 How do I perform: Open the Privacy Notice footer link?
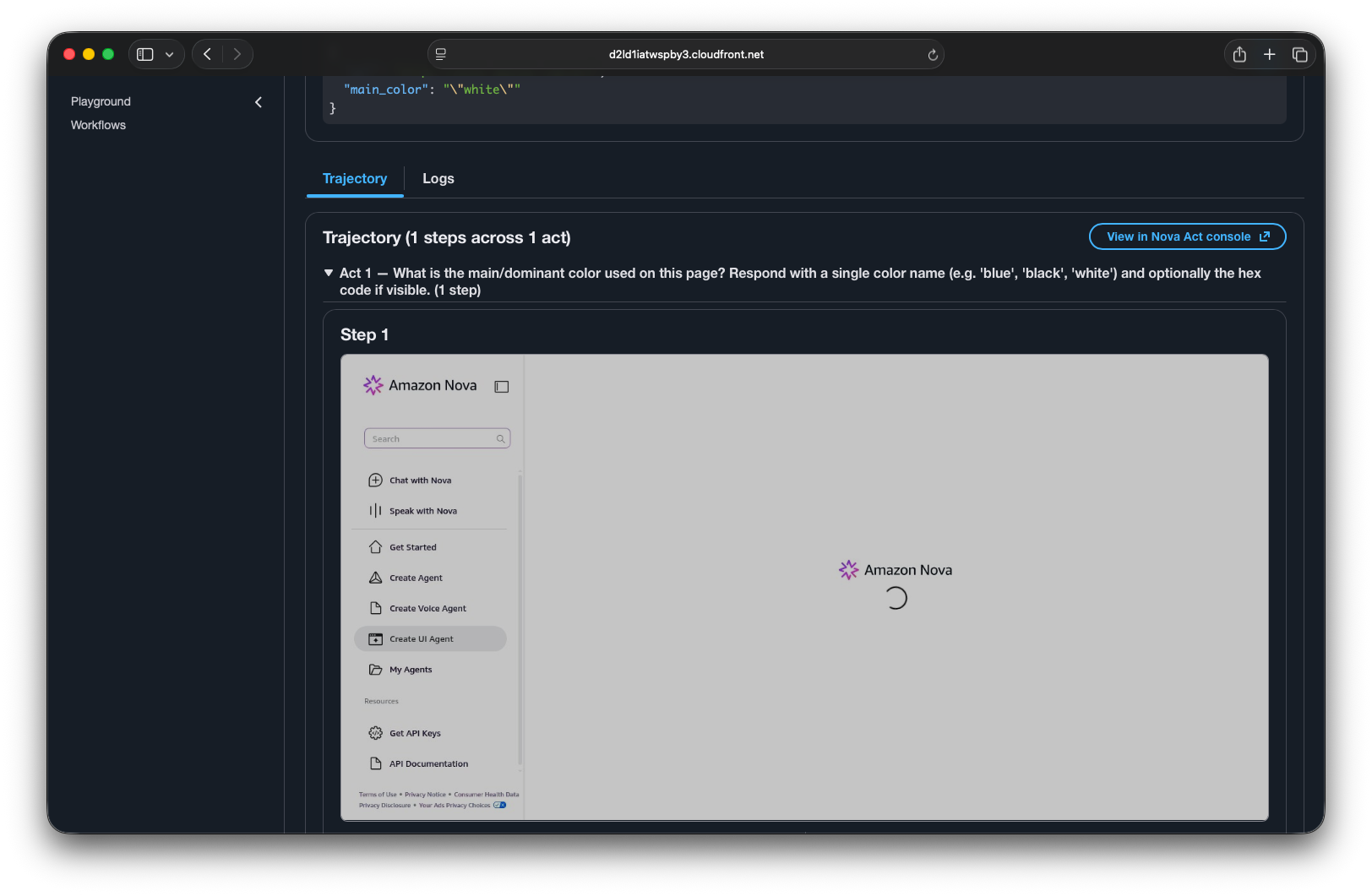pyautogui.click(x=425, y=795)
